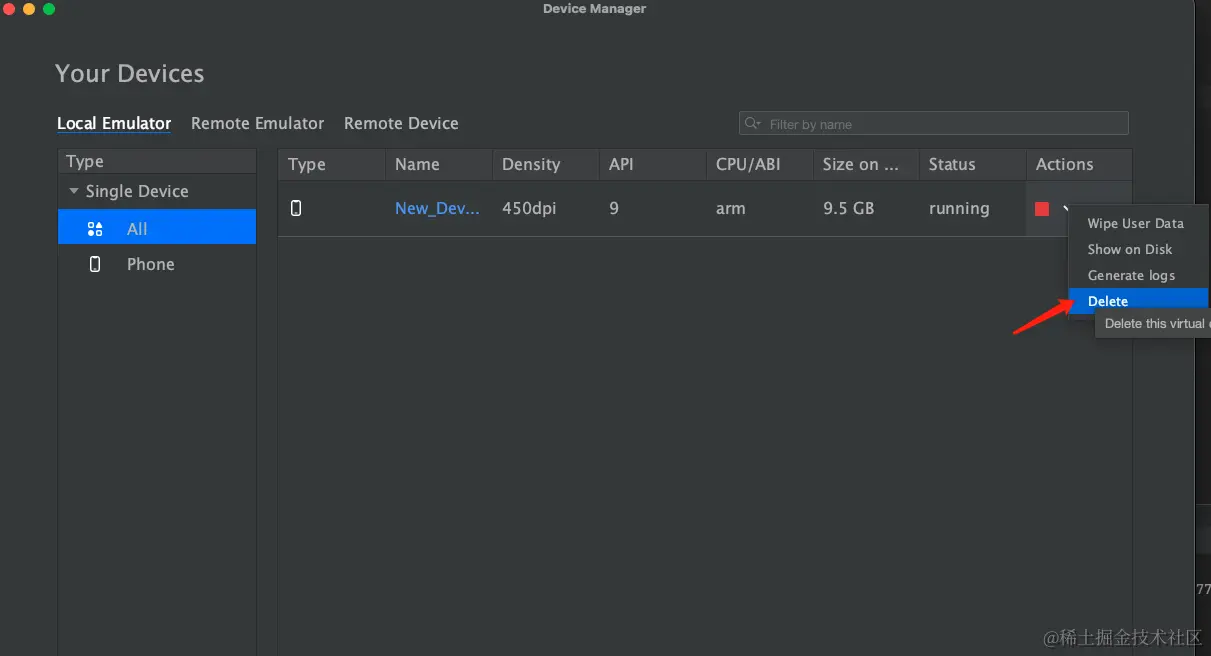
Task: Click the sidebar's Type panel header
Action: [157, 162]
